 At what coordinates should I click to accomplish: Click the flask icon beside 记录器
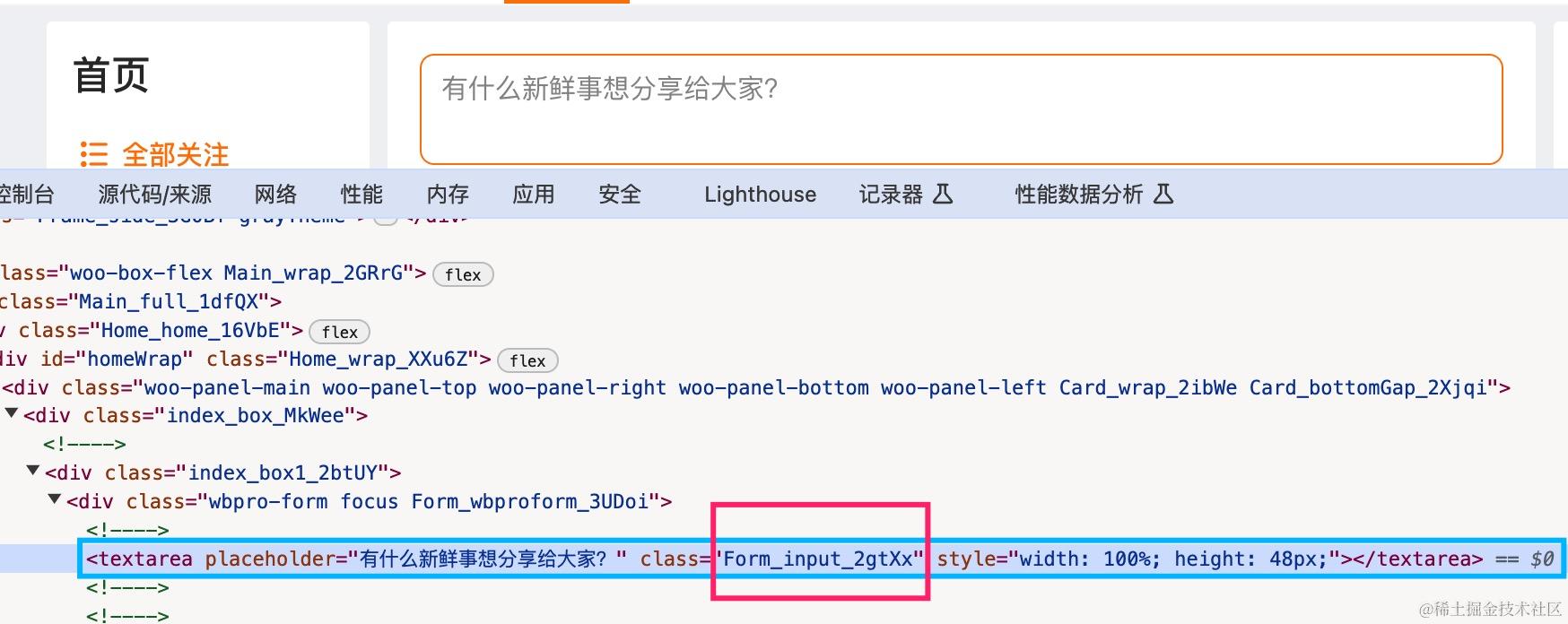pyautogui.click(x=943, y=194)
